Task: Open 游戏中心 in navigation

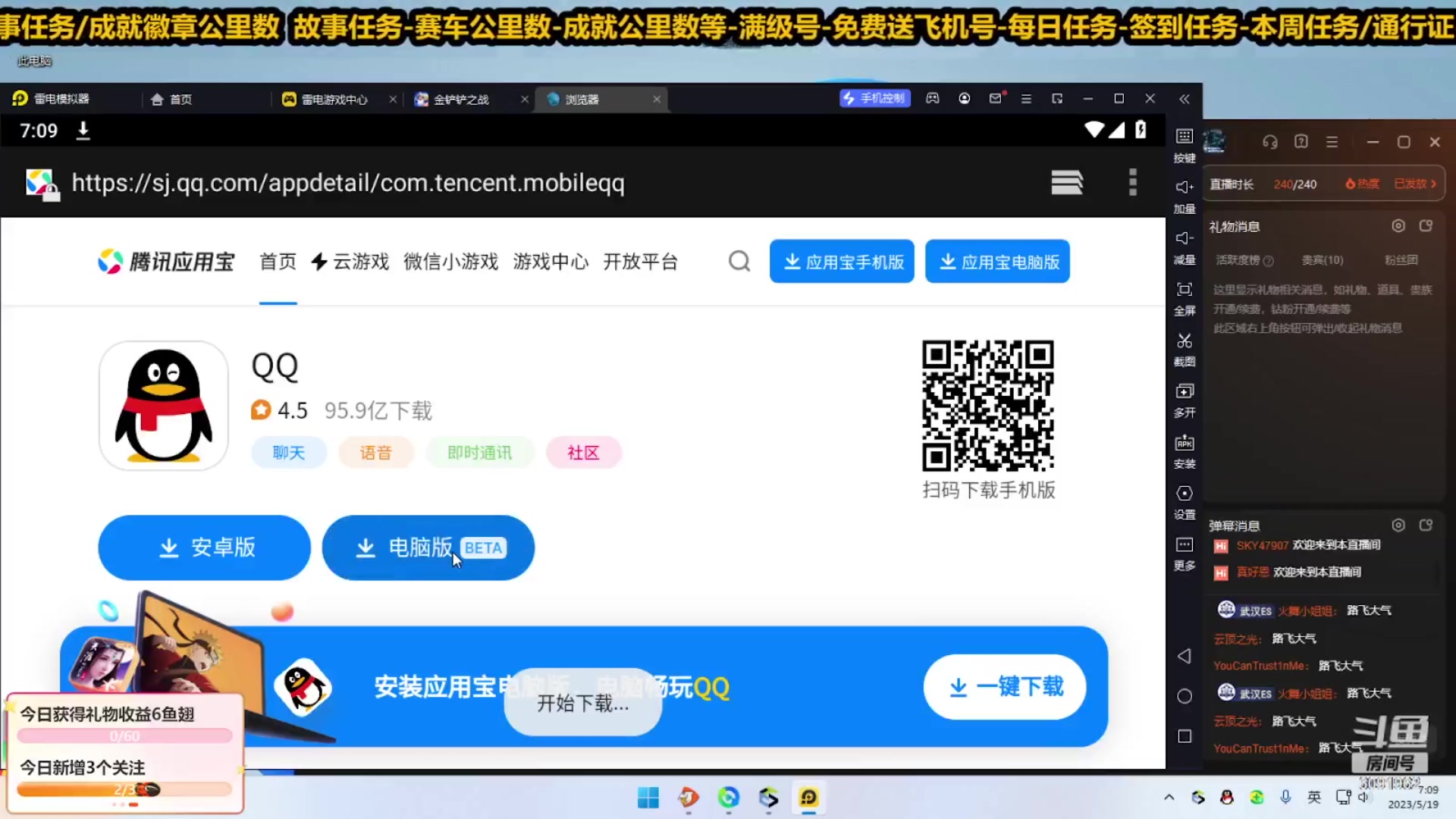Action: click(551, 262)
